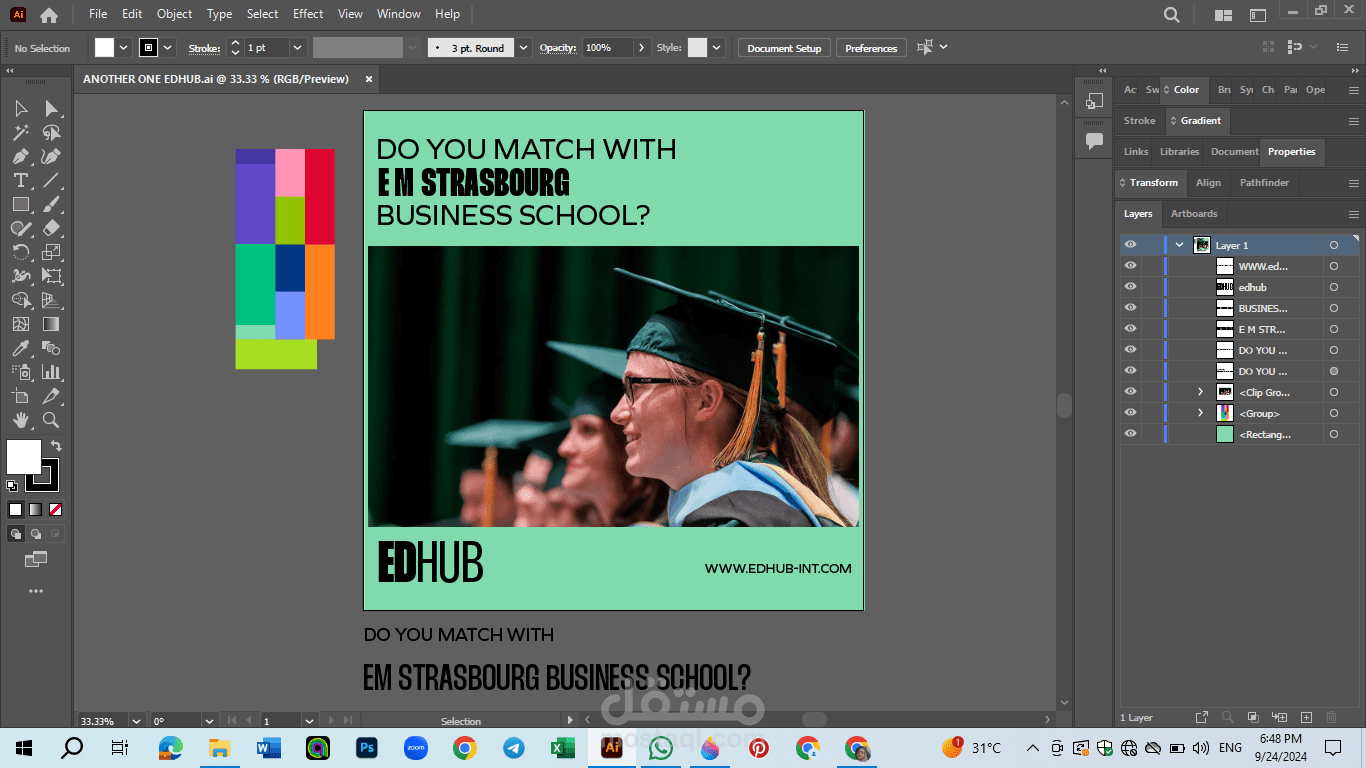1366x768 pixels.
Task: Collapse Layer 1 in Layers panel
Action: pyautogui.click(x=1180, y=245)
